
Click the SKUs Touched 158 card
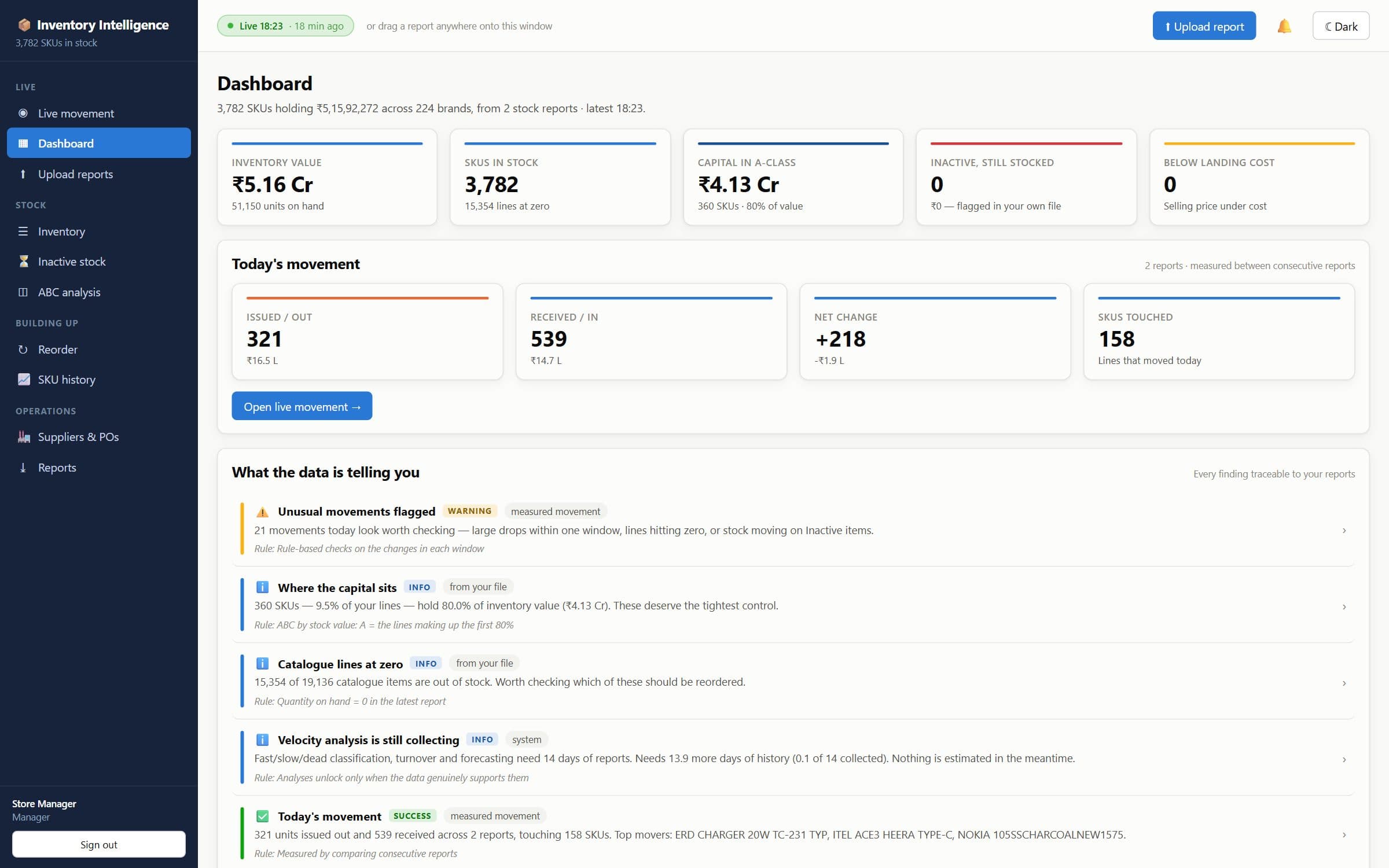point(1219,332)
